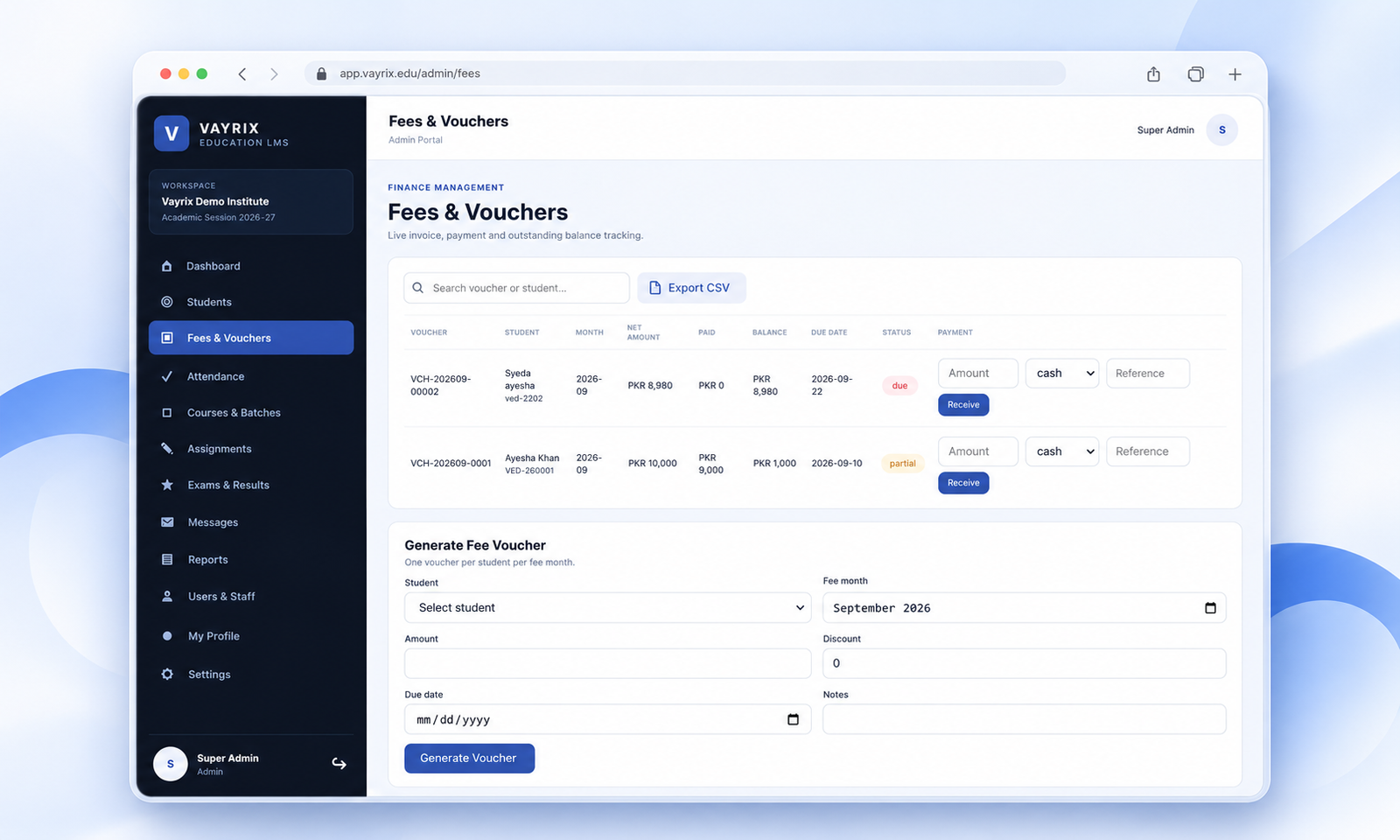The width and height of the screenshot is (1400, 840).
Task: Click Export CSV button
Action: 691,288
